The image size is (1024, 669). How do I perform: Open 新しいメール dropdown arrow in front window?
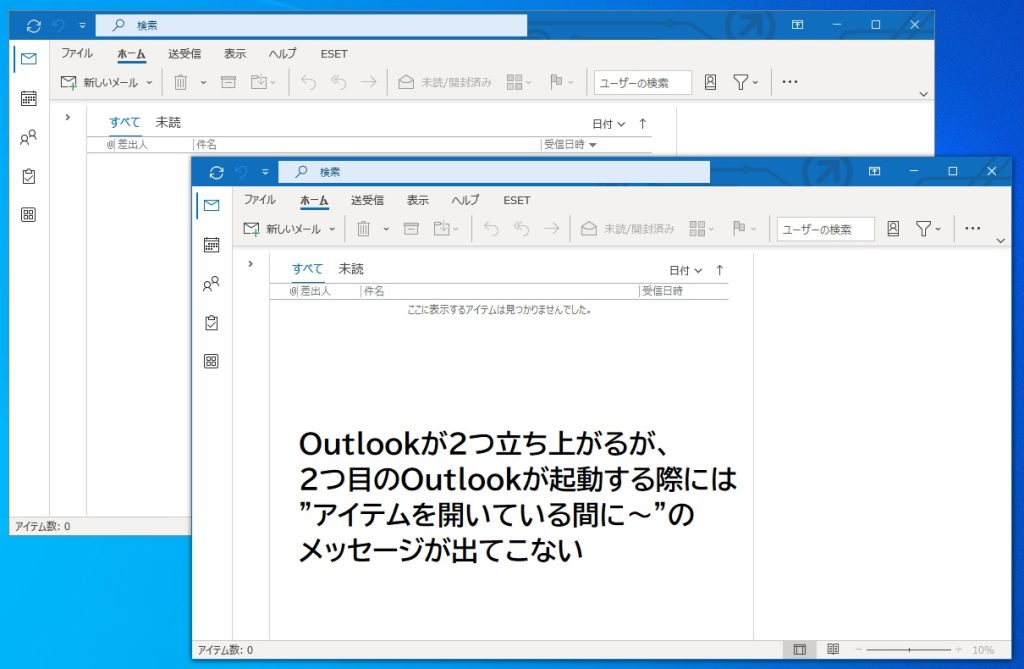tap(332, 229)
